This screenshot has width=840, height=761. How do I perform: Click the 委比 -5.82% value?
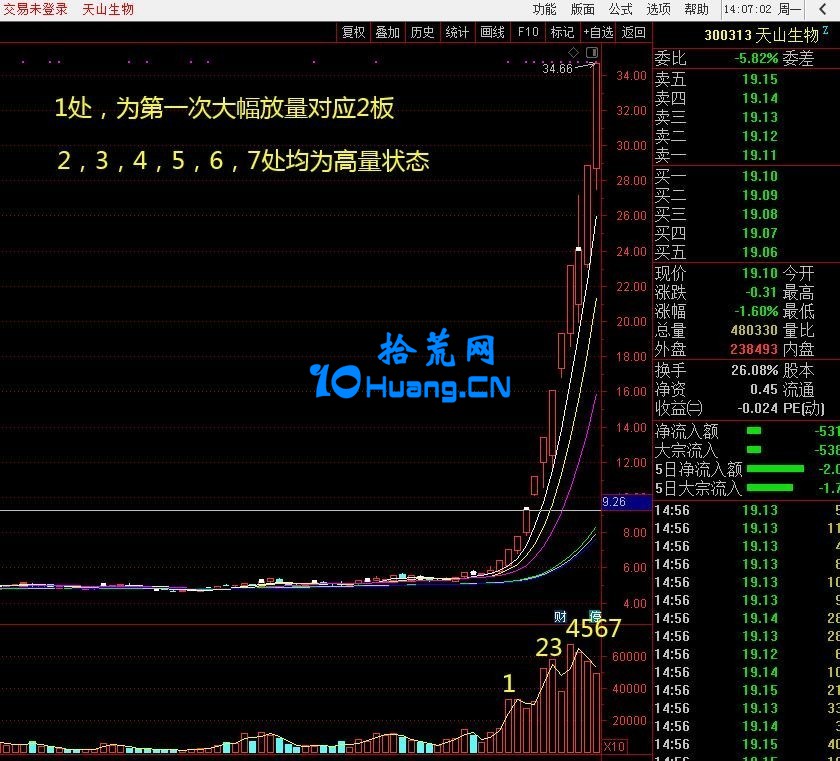click(x=756, y=58)
